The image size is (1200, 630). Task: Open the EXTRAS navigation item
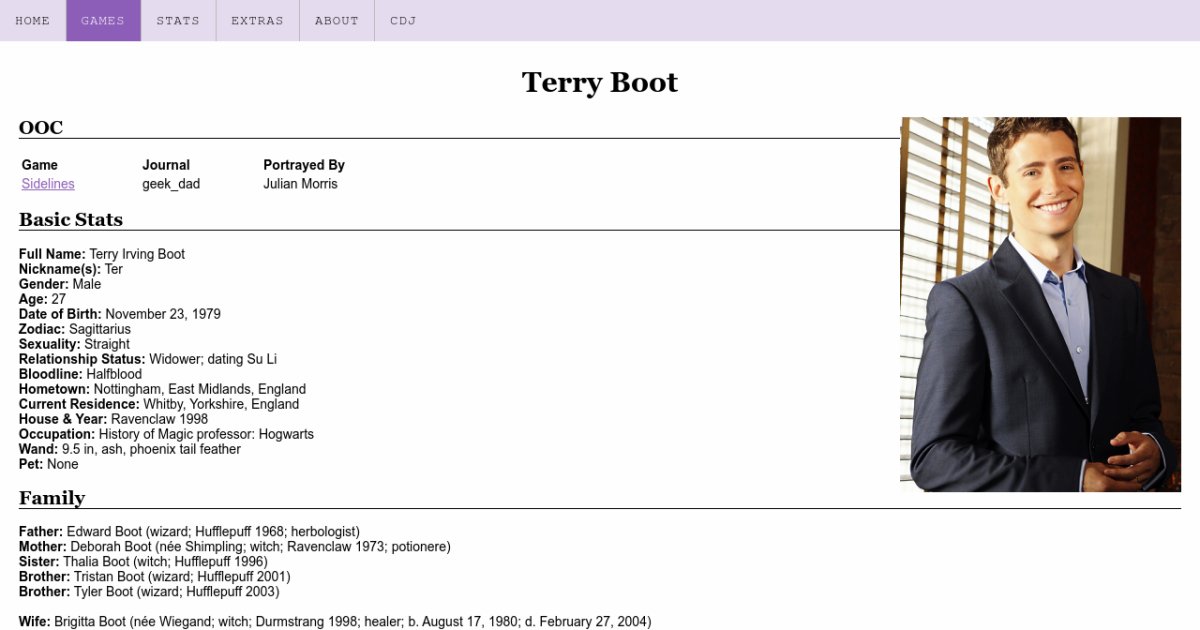[257, 21]
